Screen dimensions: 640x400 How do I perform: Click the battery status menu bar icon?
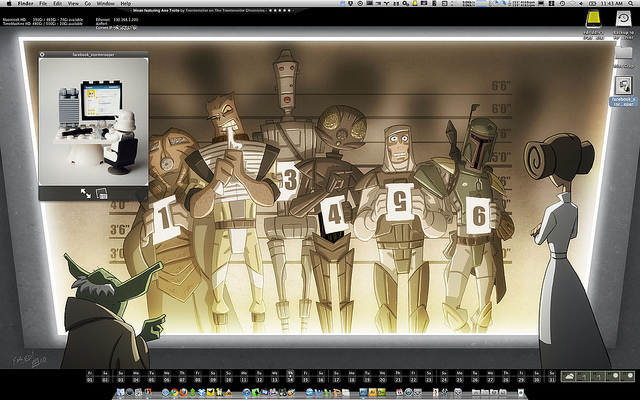click(x=592, y=3)
